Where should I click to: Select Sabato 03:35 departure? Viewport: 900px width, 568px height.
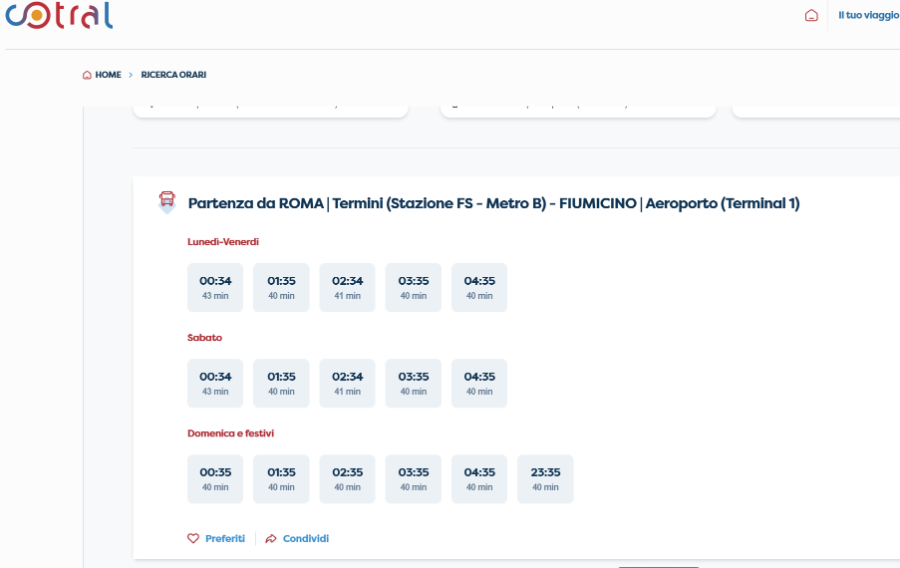pyautogui.click(x=413, y=383)
